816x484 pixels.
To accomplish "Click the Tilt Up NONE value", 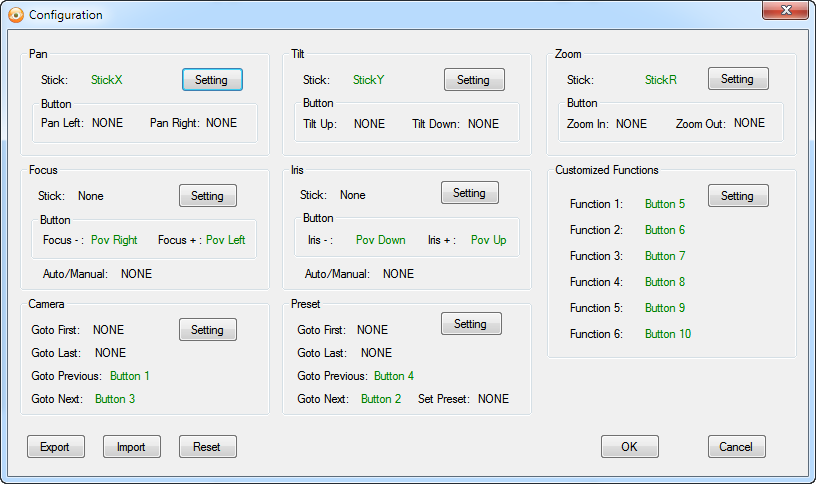I will (x=369, y=124).
